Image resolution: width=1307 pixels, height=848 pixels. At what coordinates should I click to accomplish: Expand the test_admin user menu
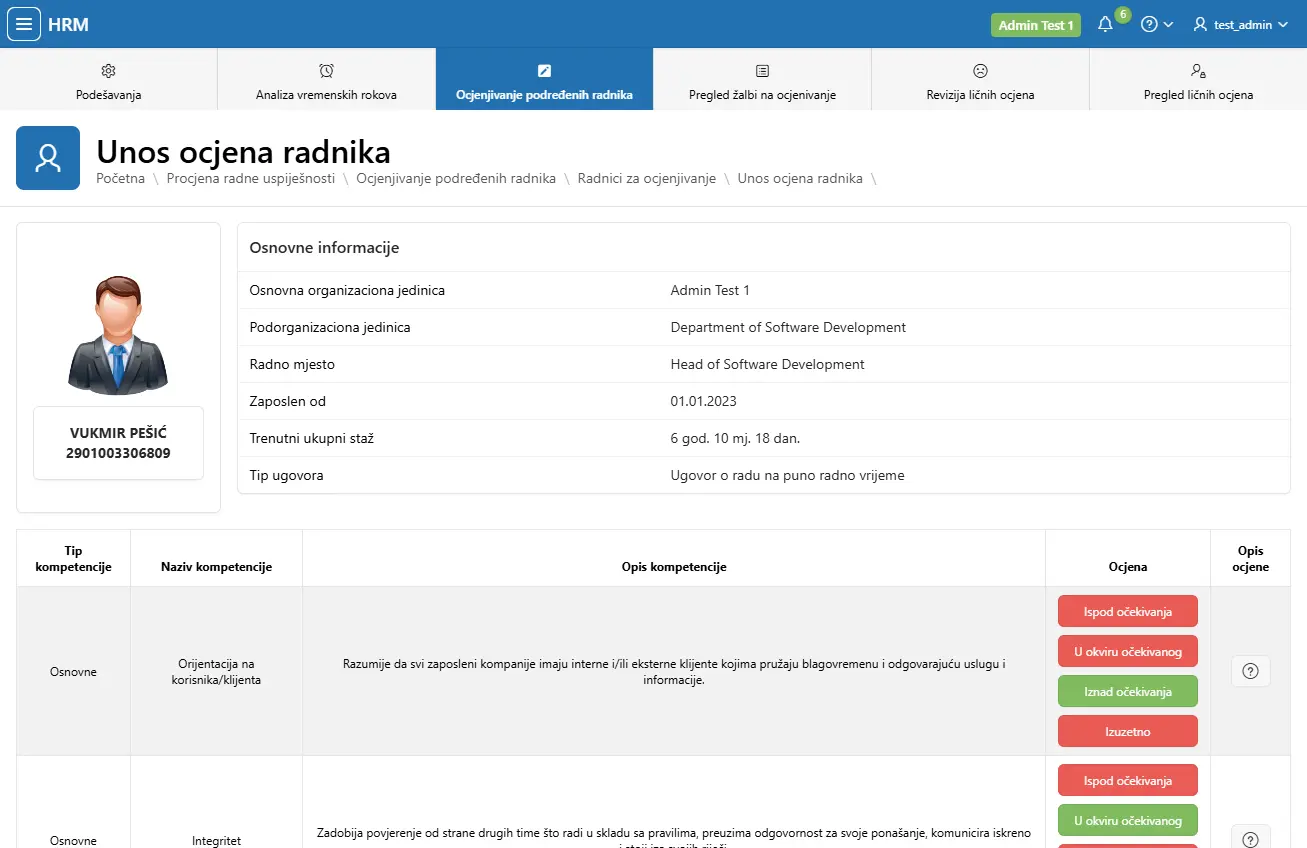(x=1241, y=25)
